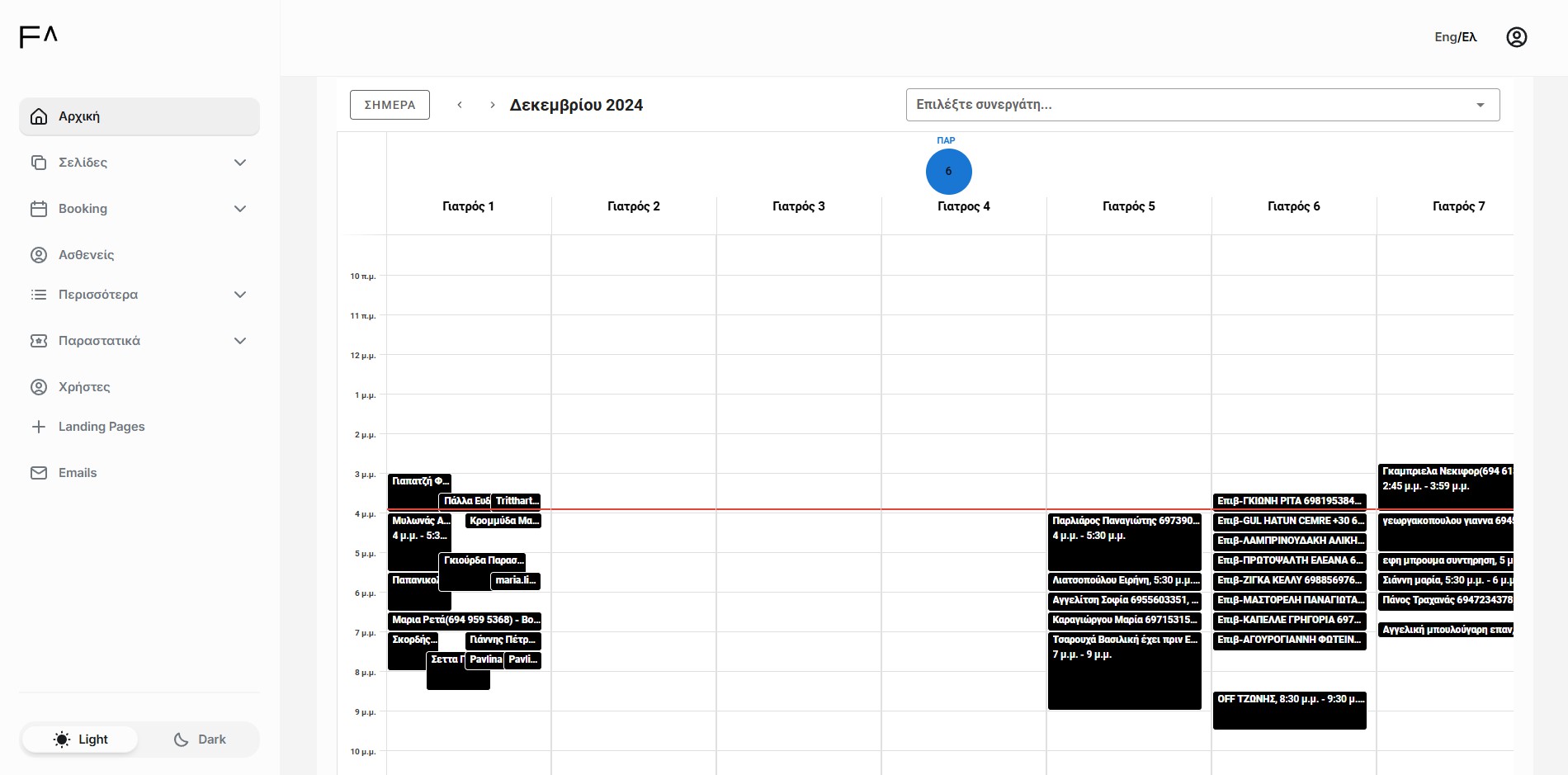Click the Landing Pages plus icon

click(39, 427)
